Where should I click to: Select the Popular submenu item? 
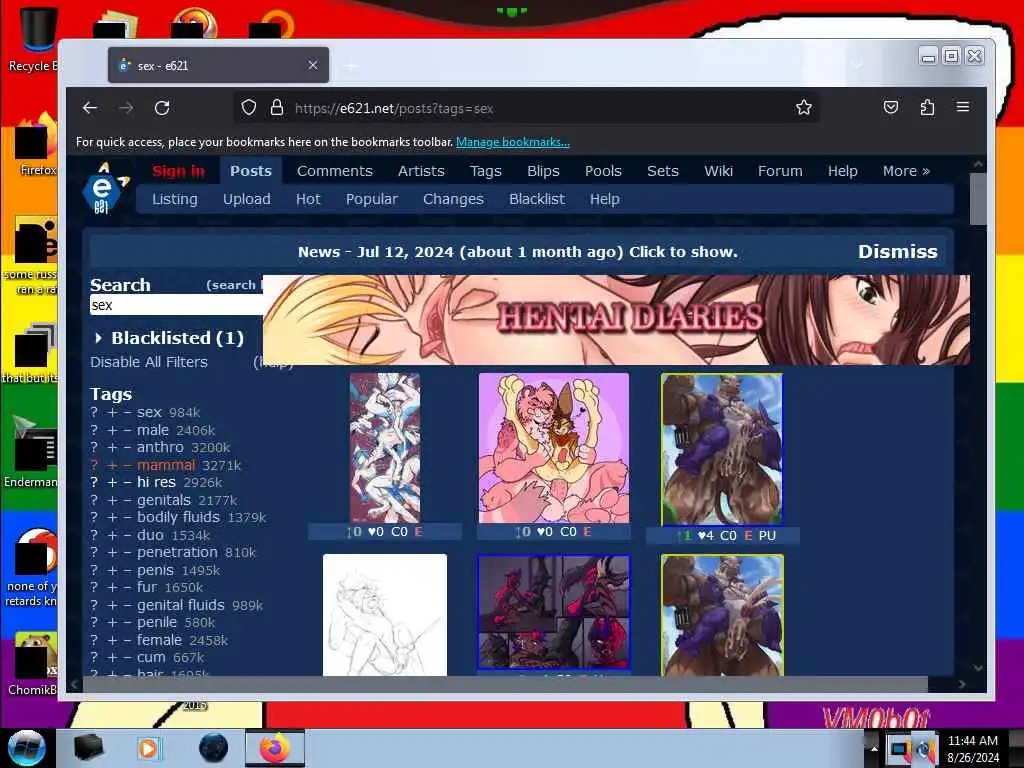click(x=372, y=199)
